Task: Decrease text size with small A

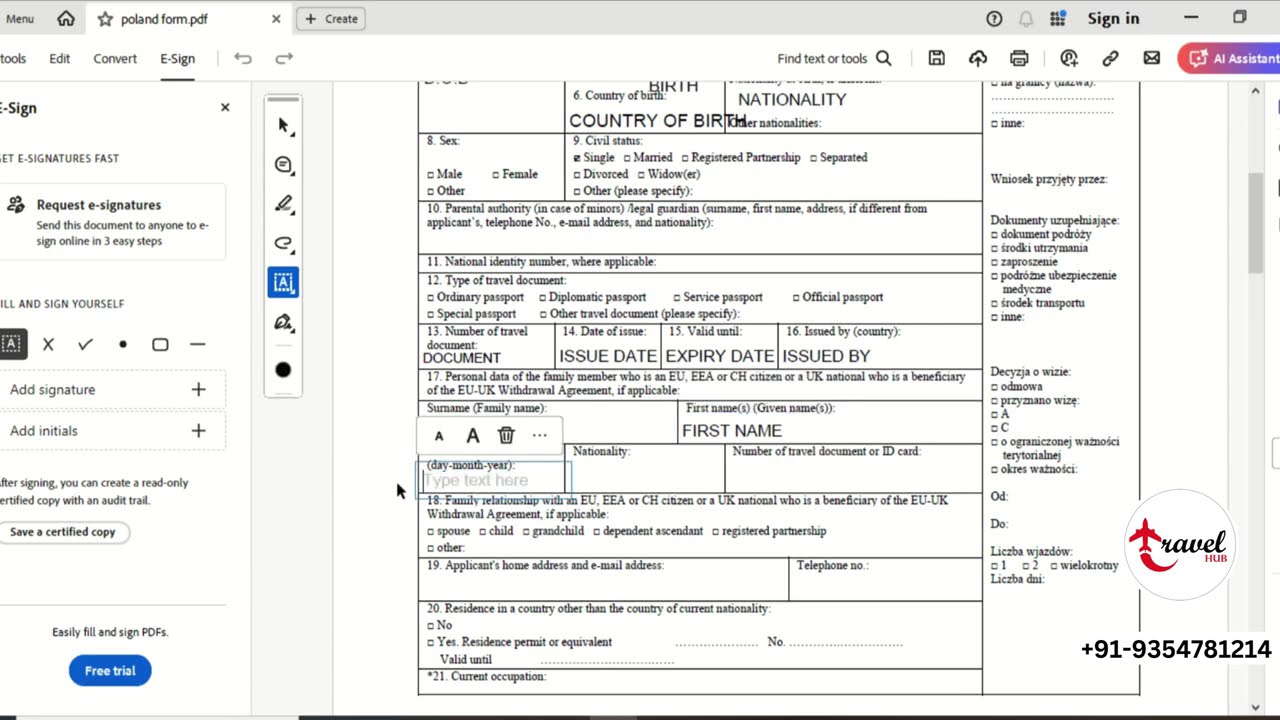Action: pos(438,436)
